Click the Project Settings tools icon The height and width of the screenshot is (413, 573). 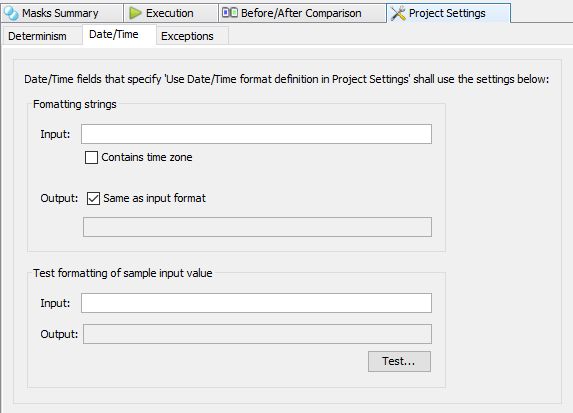[398, 14]
